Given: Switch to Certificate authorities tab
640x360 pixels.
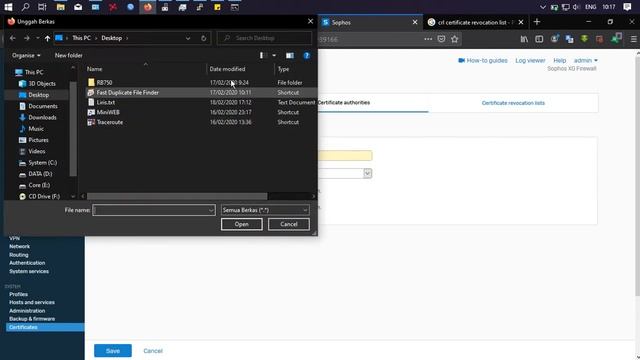Looking at the screenshot, I should [x=344, y=103].
